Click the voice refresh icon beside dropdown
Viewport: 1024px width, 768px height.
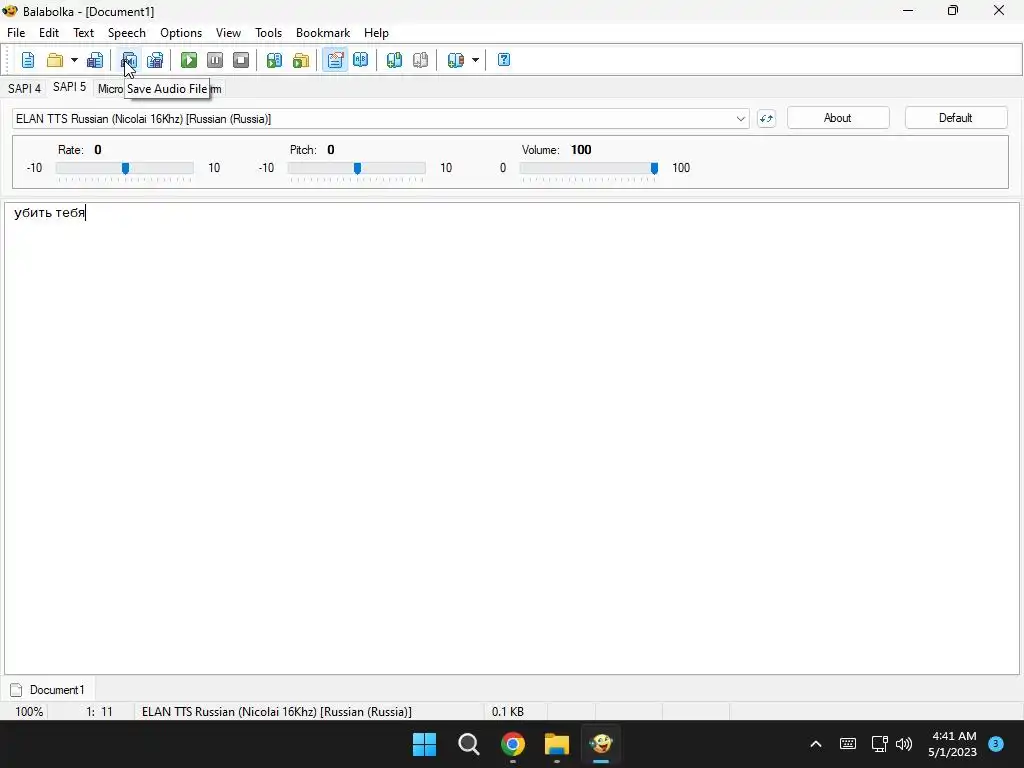(766, 119)
